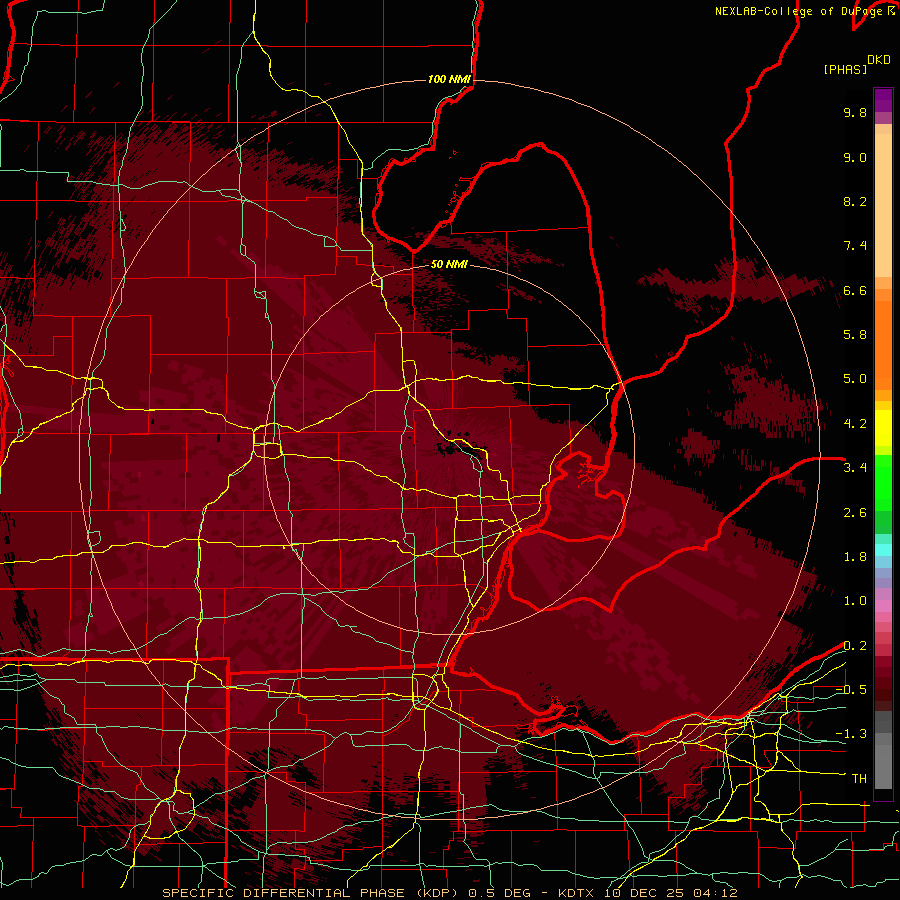Click the 9.0 value on the scale
The height and width of the screenshot is (900, 900).
[x=855, y=157]
